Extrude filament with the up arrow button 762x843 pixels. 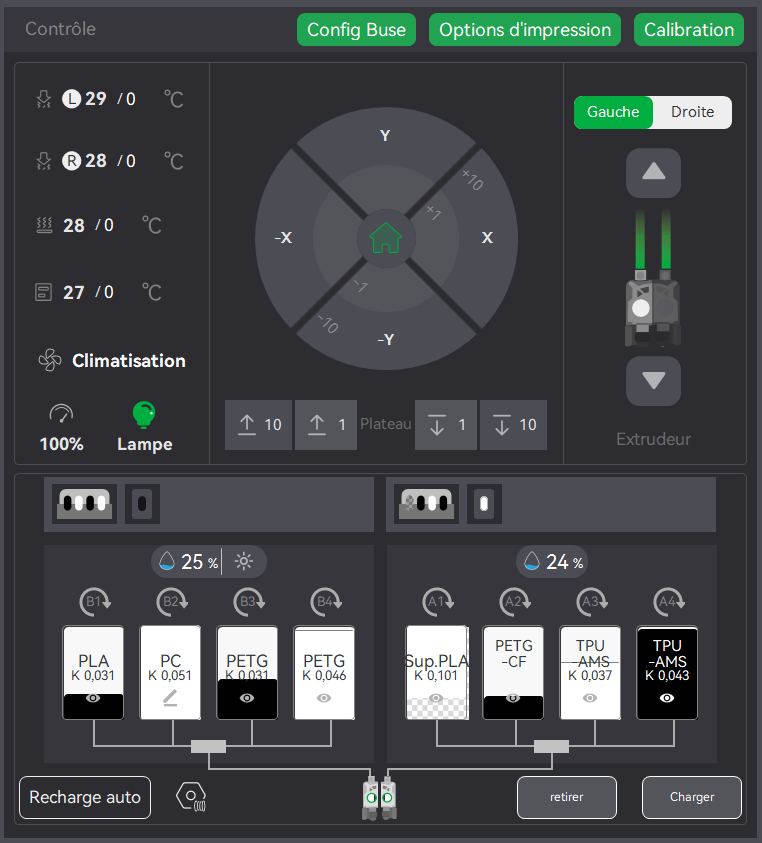(x=653, y=173)
